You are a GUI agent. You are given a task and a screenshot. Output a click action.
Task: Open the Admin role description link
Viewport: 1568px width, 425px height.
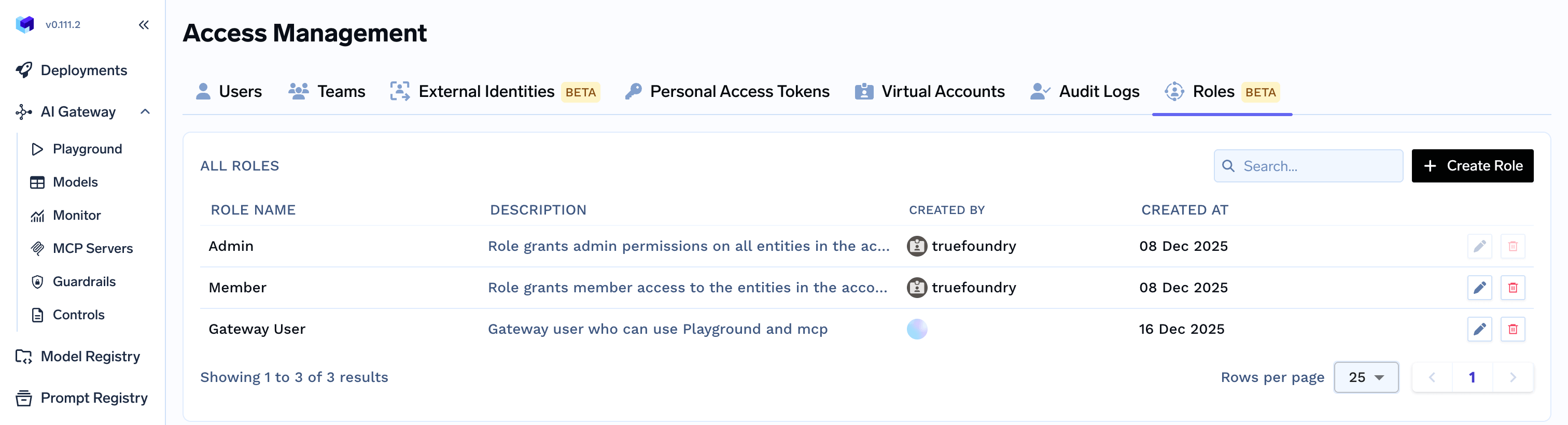coord(689,246)
